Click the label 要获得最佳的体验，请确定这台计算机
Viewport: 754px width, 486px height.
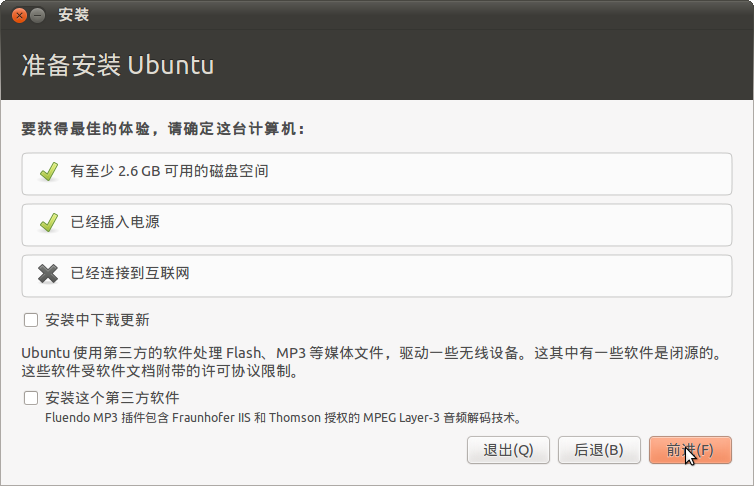coord(163,129)
